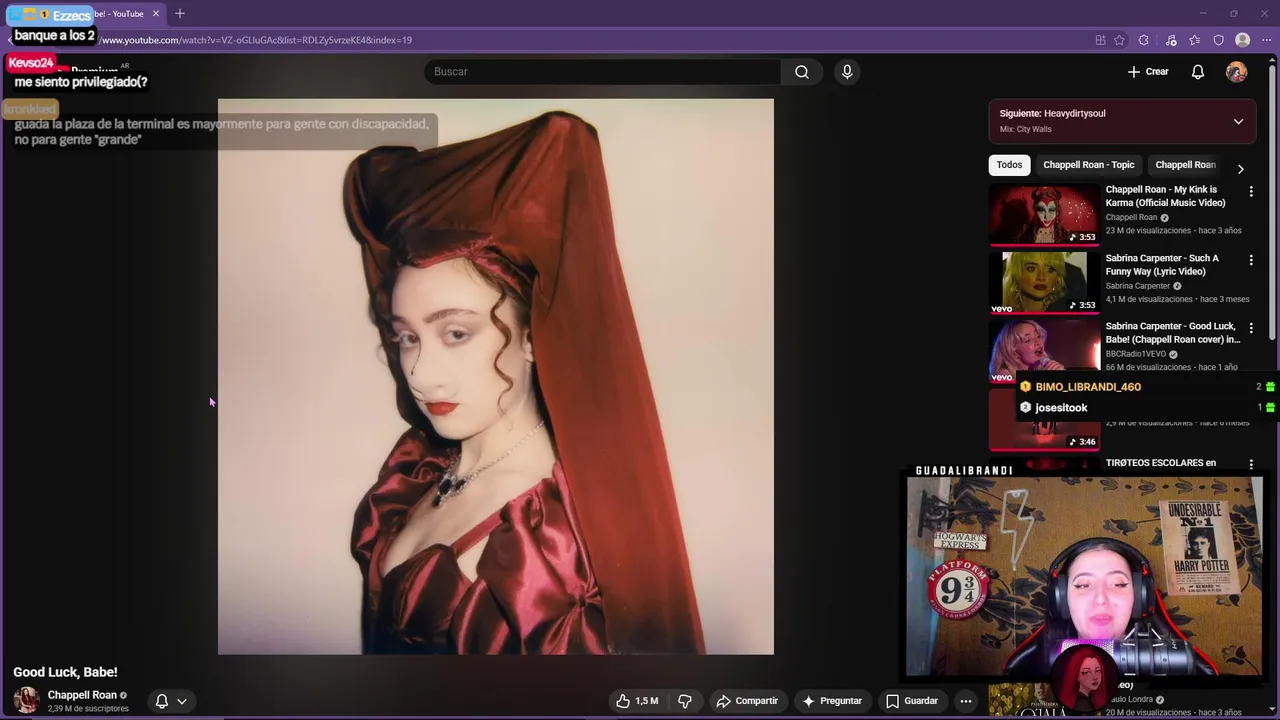Start voice search with microphone
This screenshot has width=1280, height=720.
pyautogui.click(x=847, y=72)
